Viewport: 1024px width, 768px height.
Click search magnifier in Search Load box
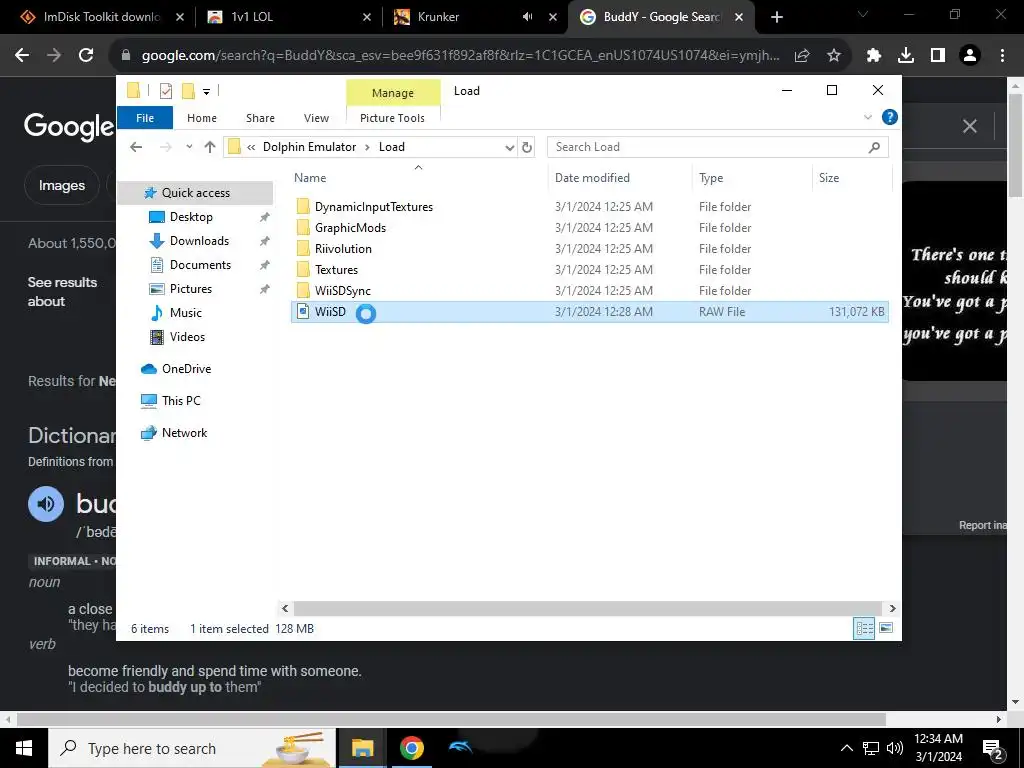click(x=874, y=147)
